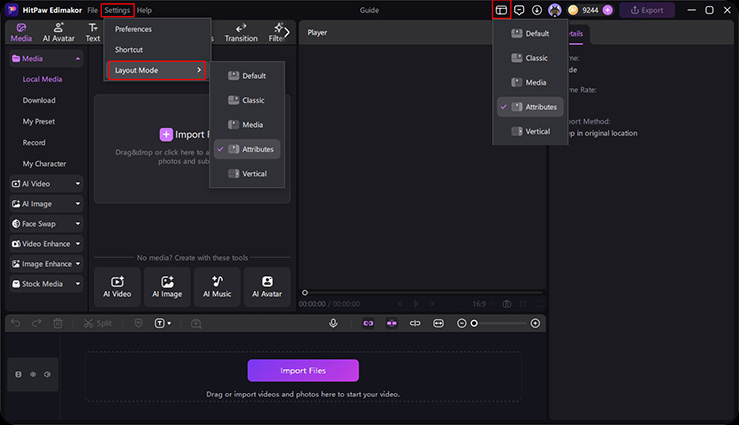Open the user avatar profile
The width and height of the screenshot is (739, 425).
click(x=555, y=10)
